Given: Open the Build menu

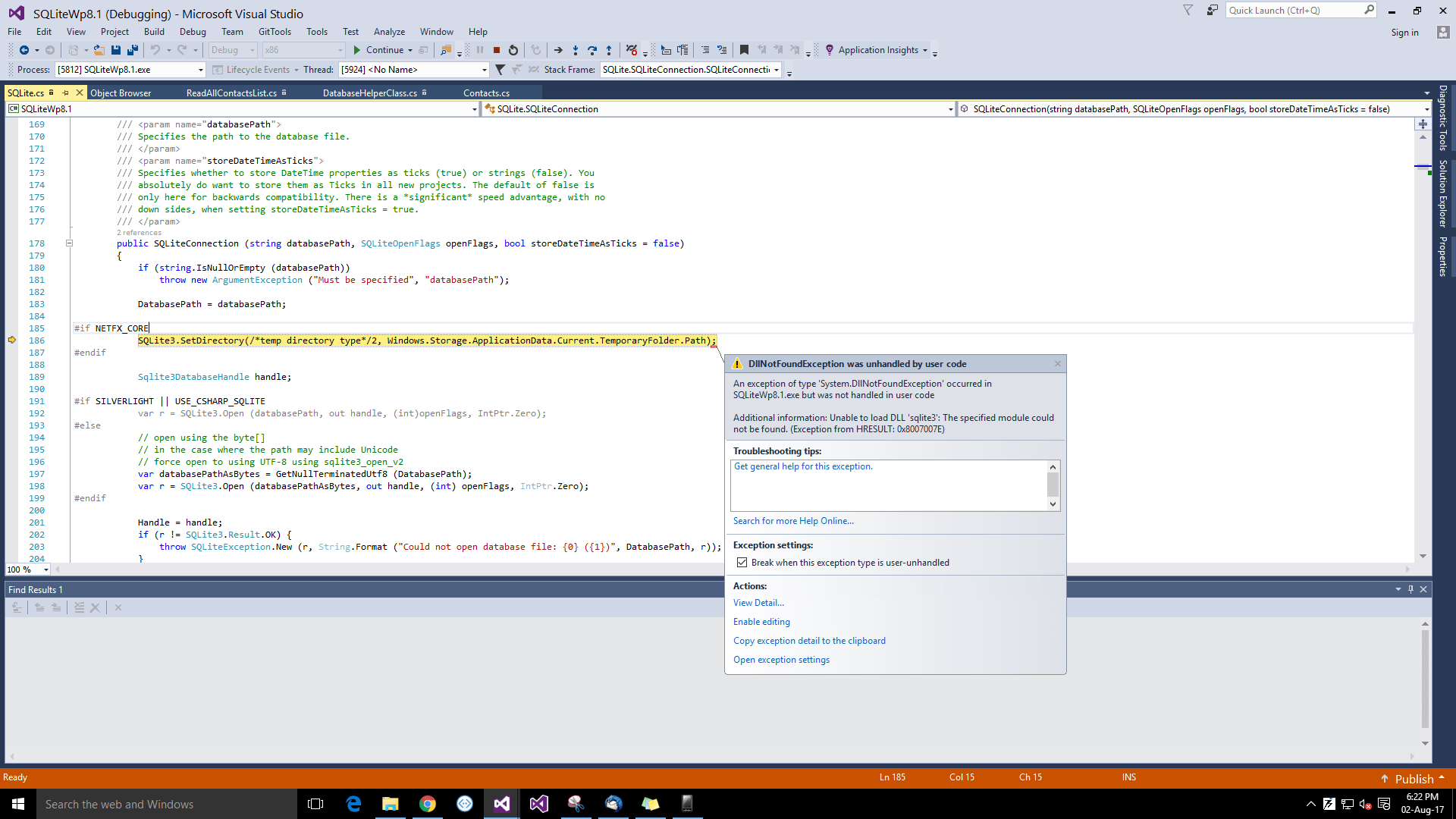Looking at the screenshot, I should point(154,32).
